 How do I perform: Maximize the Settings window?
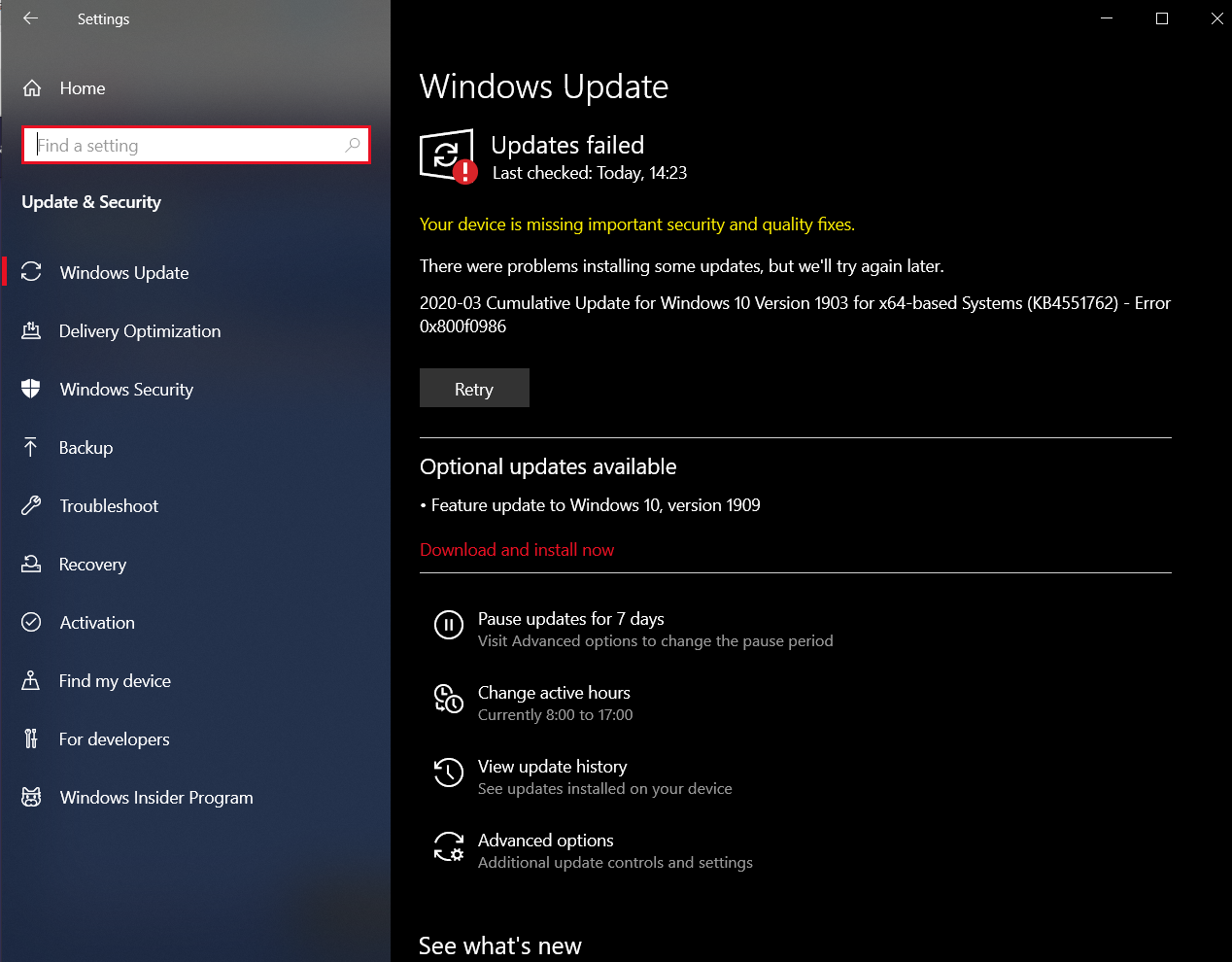(1162, 18)
